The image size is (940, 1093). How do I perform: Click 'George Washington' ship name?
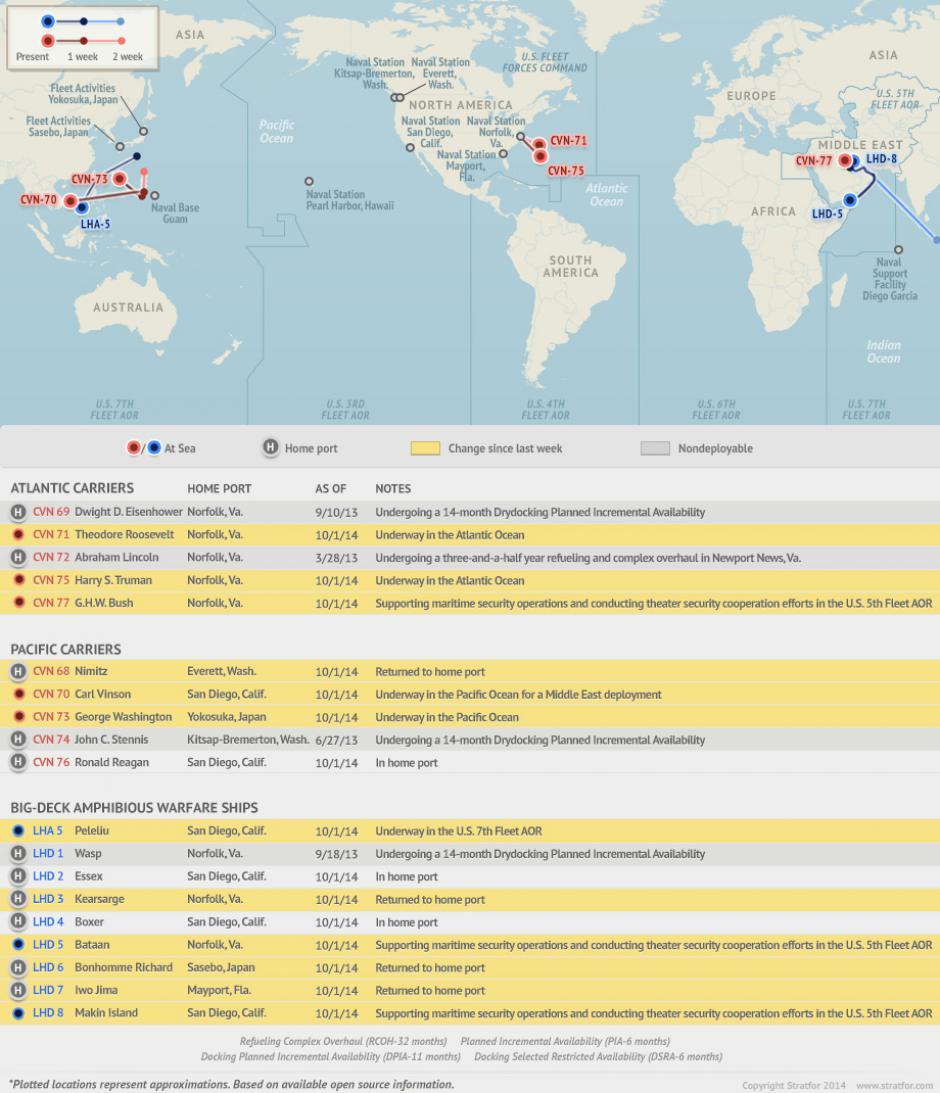coord(123,717)
